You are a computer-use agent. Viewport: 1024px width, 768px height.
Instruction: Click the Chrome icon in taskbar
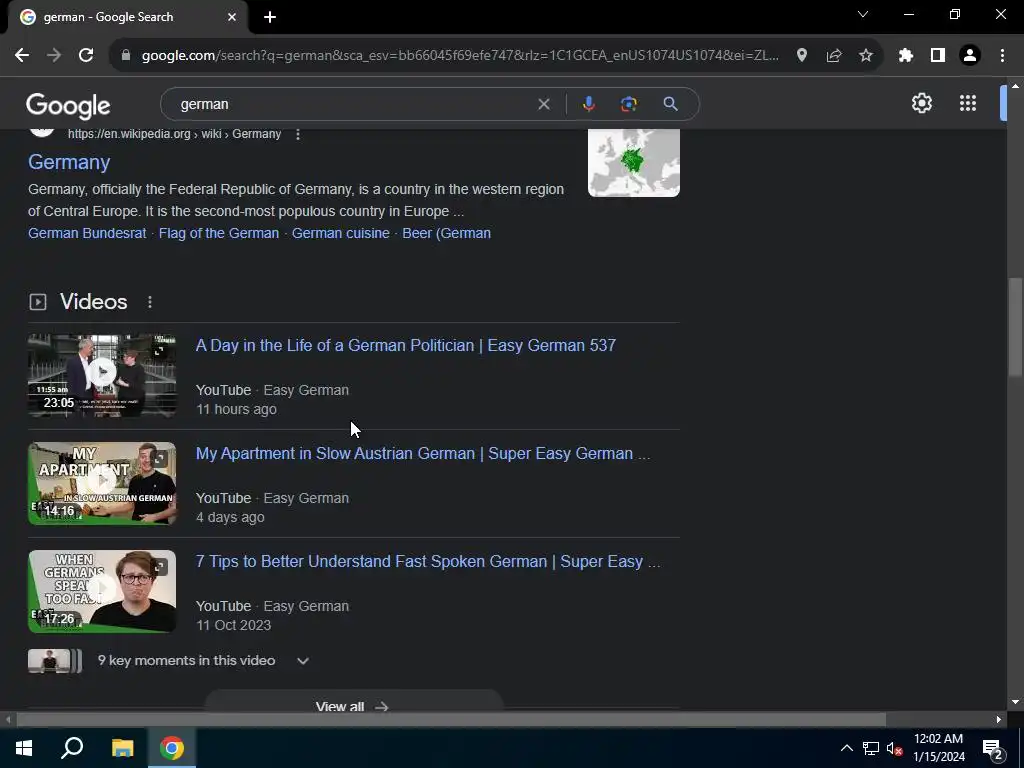[x=172, y=748]
